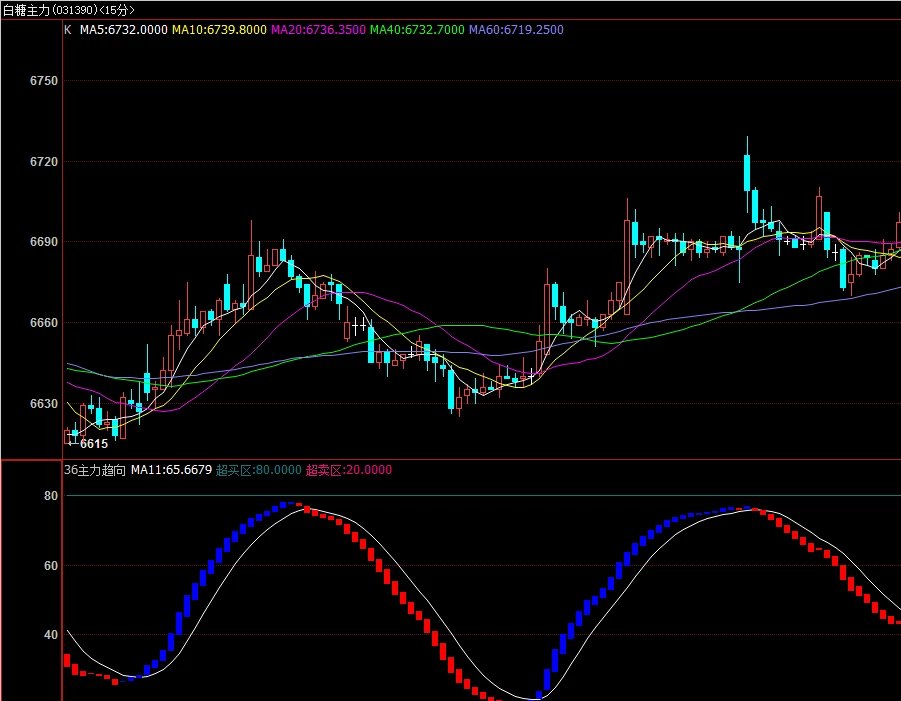Select the K label before MA5
The height and width of the screenshot is (701, 901).
pyautogui.click(x=68, y=30)
